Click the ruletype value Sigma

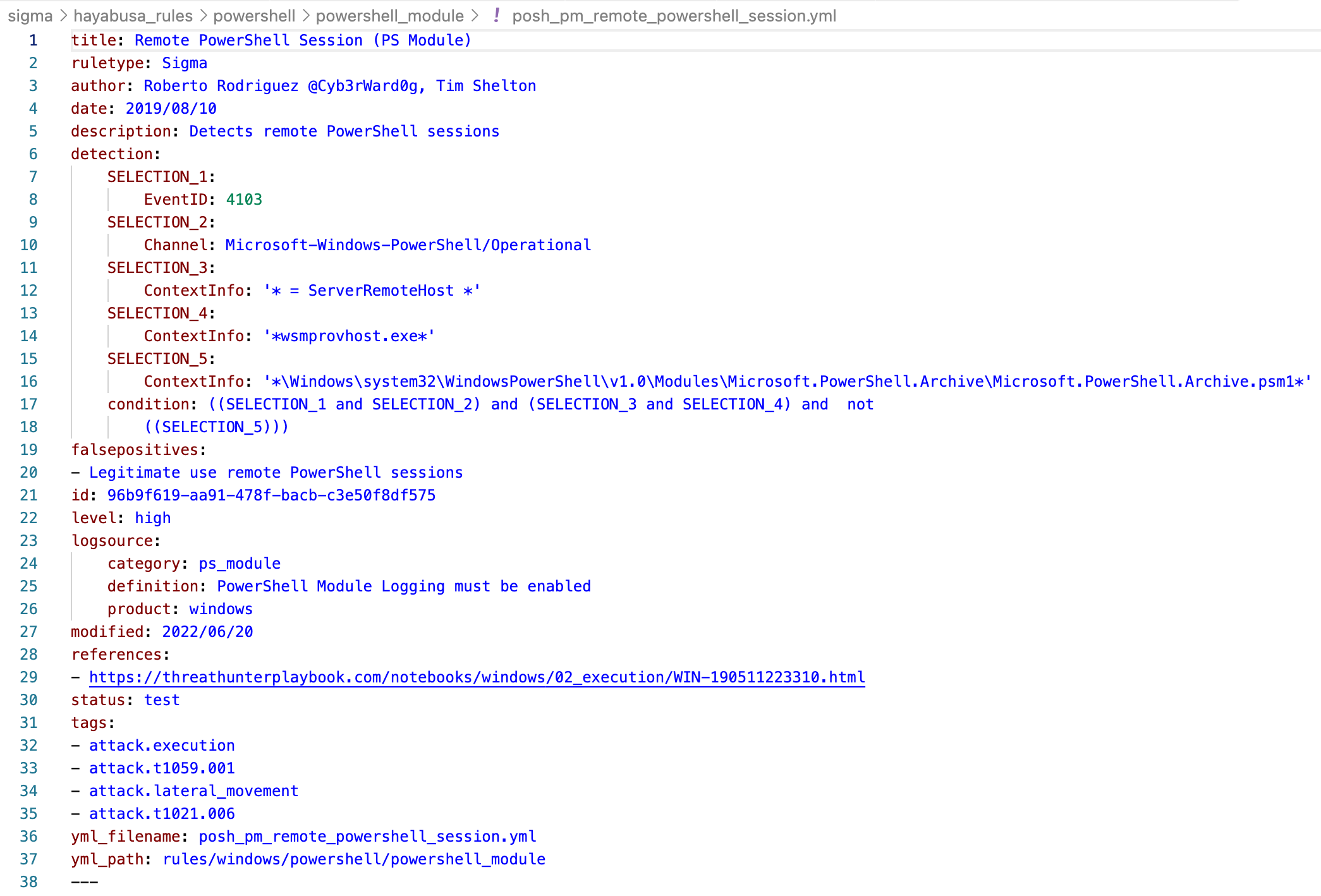183,63
